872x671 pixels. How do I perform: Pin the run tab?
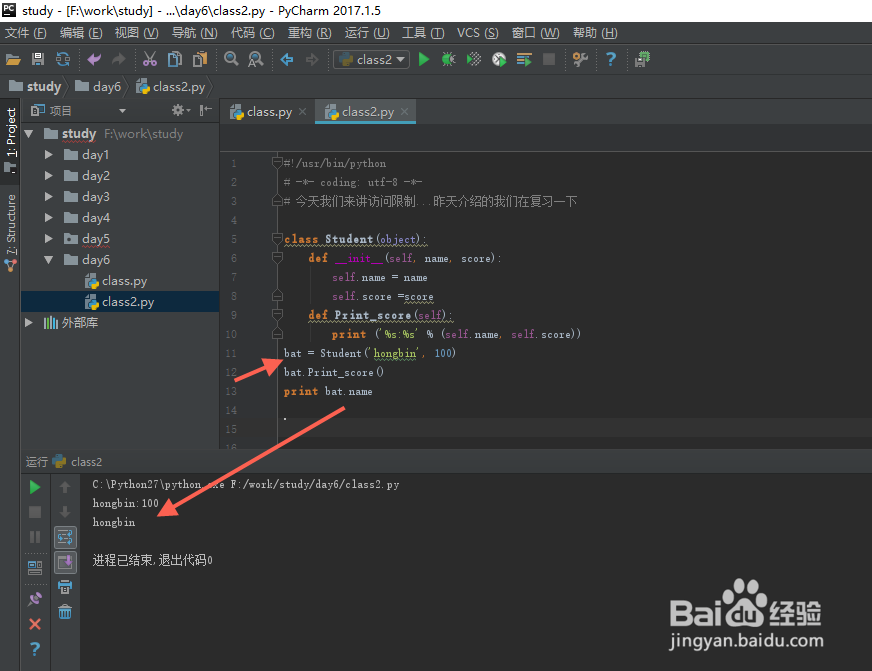(x=34, y=599)
